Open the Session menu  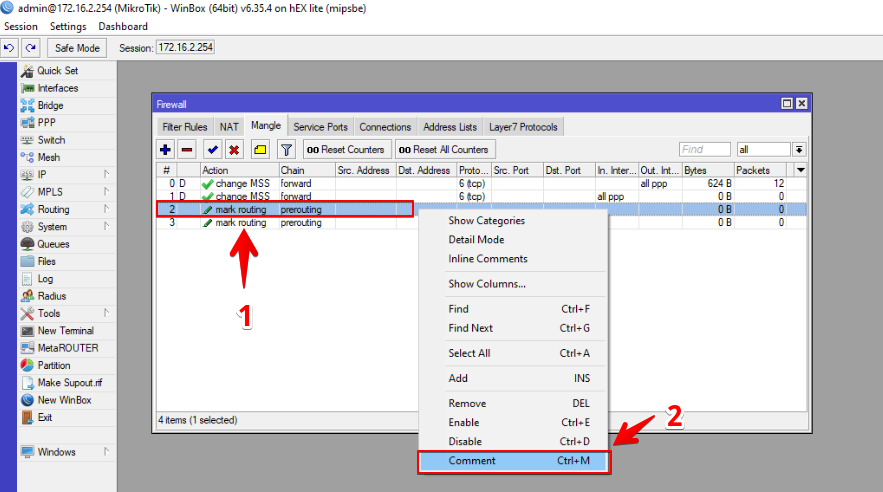pos(21,26)
